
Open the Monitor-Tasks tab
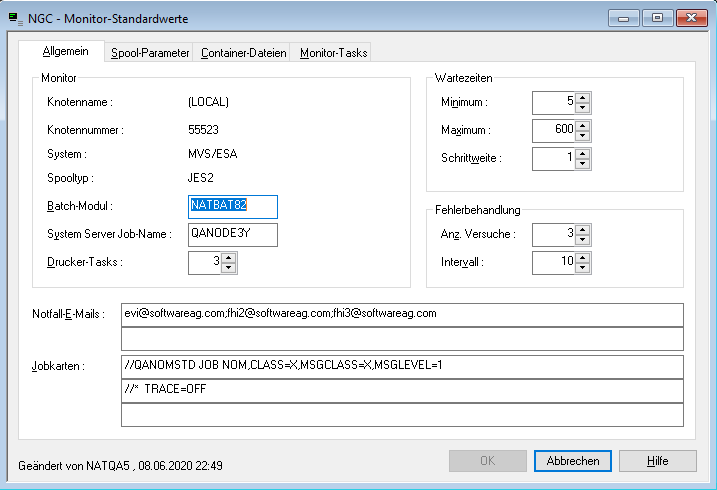tap(333, 53)
